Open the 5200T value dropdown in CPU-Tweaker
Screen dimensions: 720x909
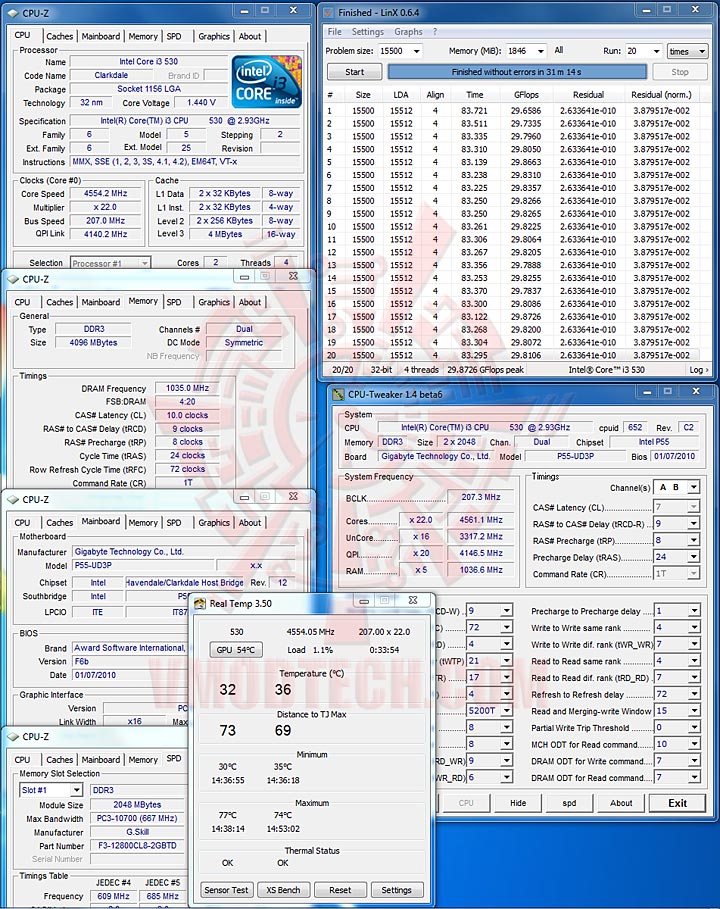coord(507,711)
